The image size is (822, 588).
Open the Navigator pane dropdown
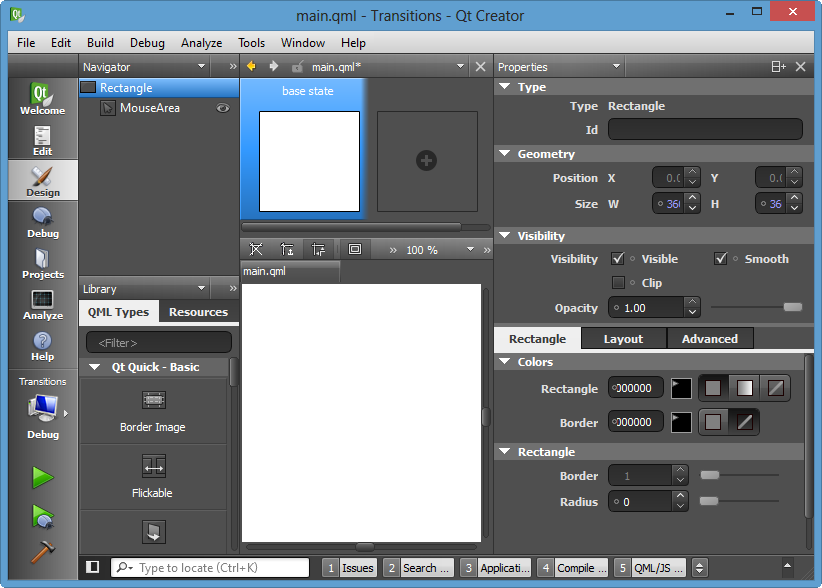pos(201,67)
